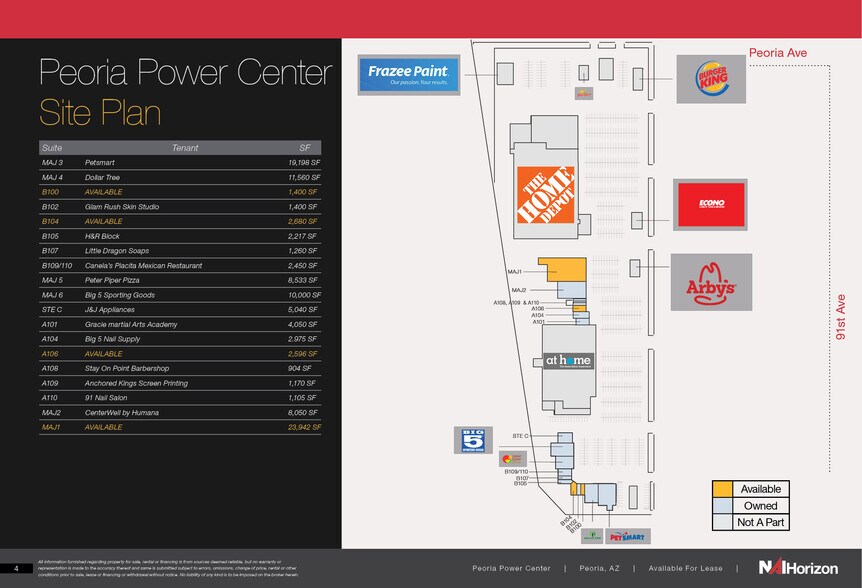Click the B109/110 map label

coord(516,471)
